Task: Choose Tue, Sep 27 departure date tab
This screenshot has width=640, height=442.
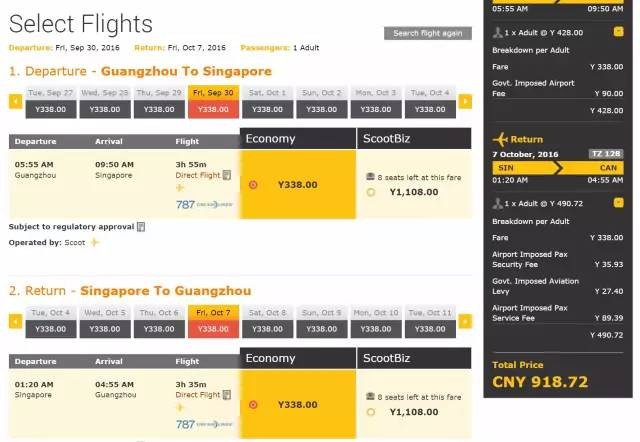Action: (50, 102)
